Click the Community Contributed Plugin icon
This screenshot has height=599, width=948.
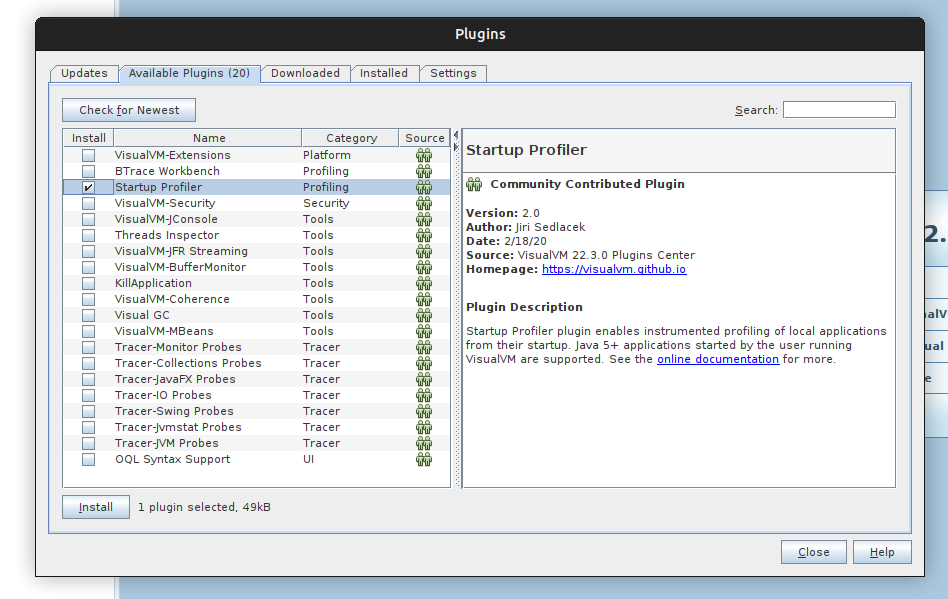[x=473, y=184]
